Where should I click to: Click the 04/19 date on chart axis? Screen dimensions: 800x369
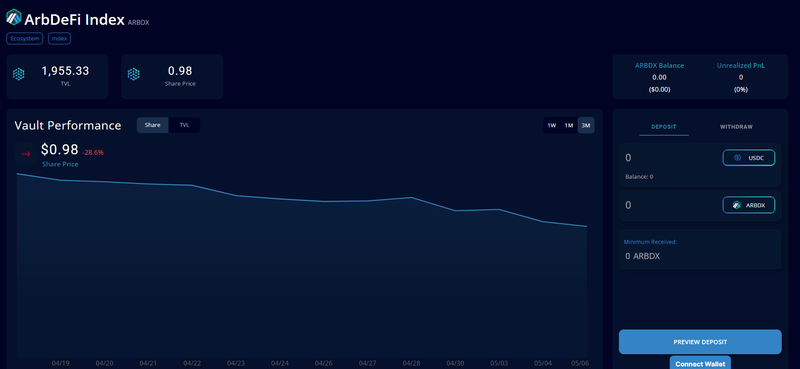click(61, 363)
